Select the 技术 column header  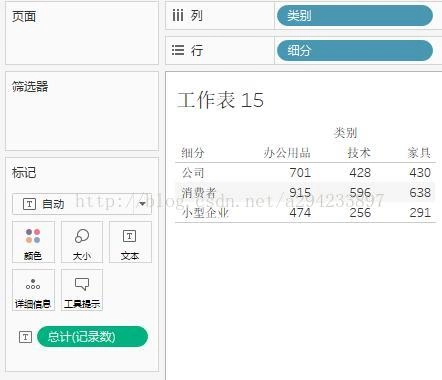[359, 153]
